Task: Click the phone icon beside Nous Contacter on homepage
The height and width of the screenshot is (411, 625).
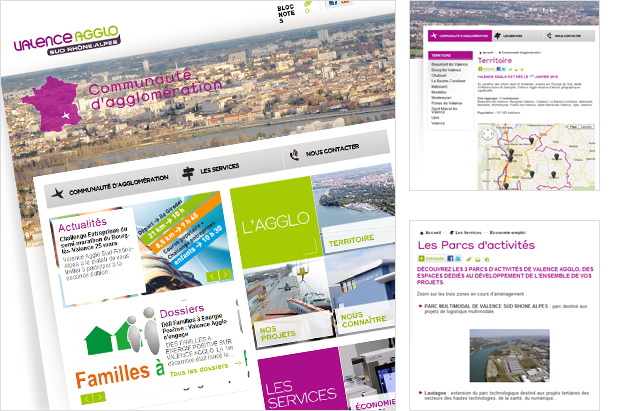Action: [294, 155]
